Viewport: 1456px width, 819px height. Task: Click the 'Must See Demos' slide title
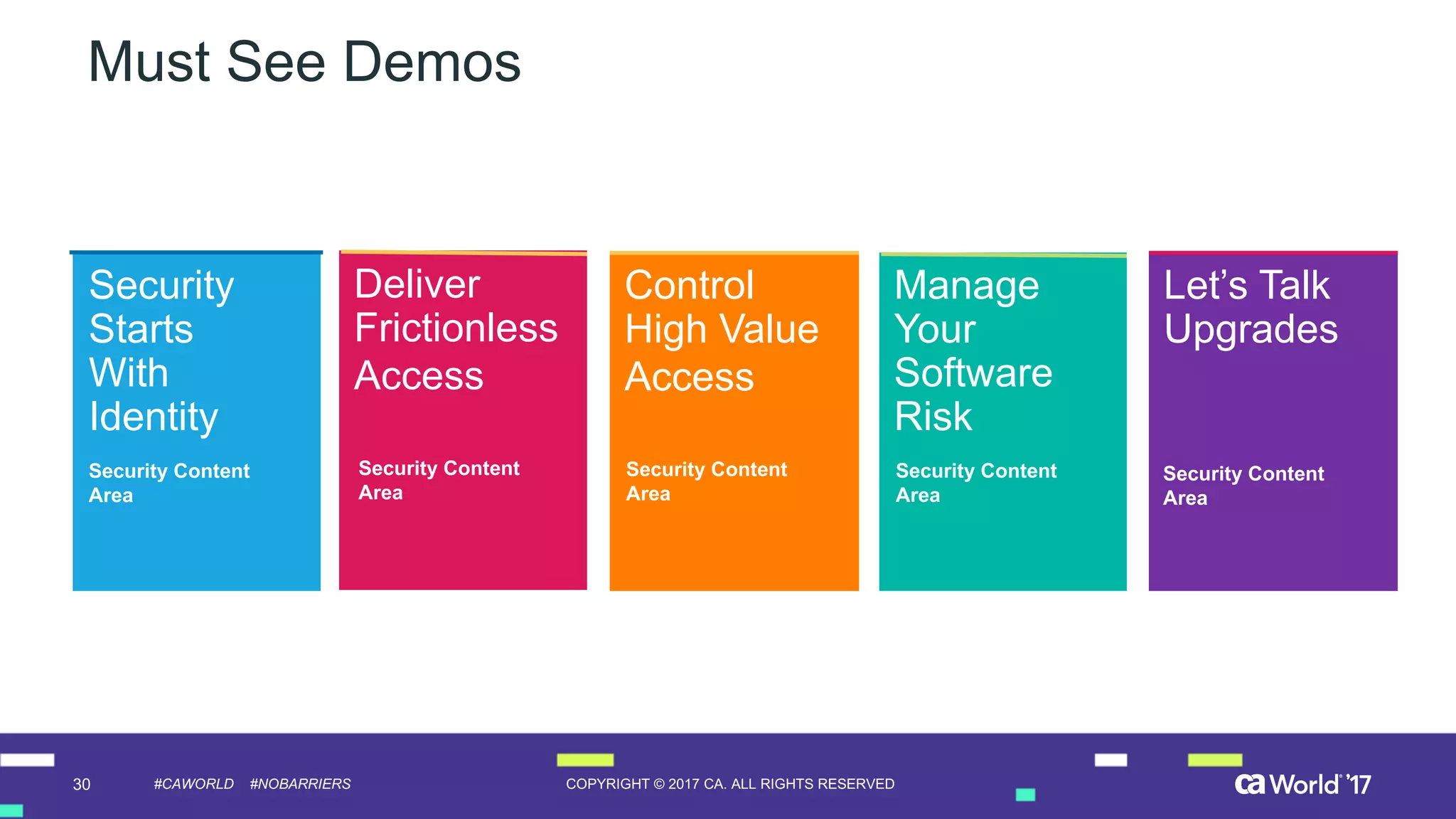(x=304, y=63)
